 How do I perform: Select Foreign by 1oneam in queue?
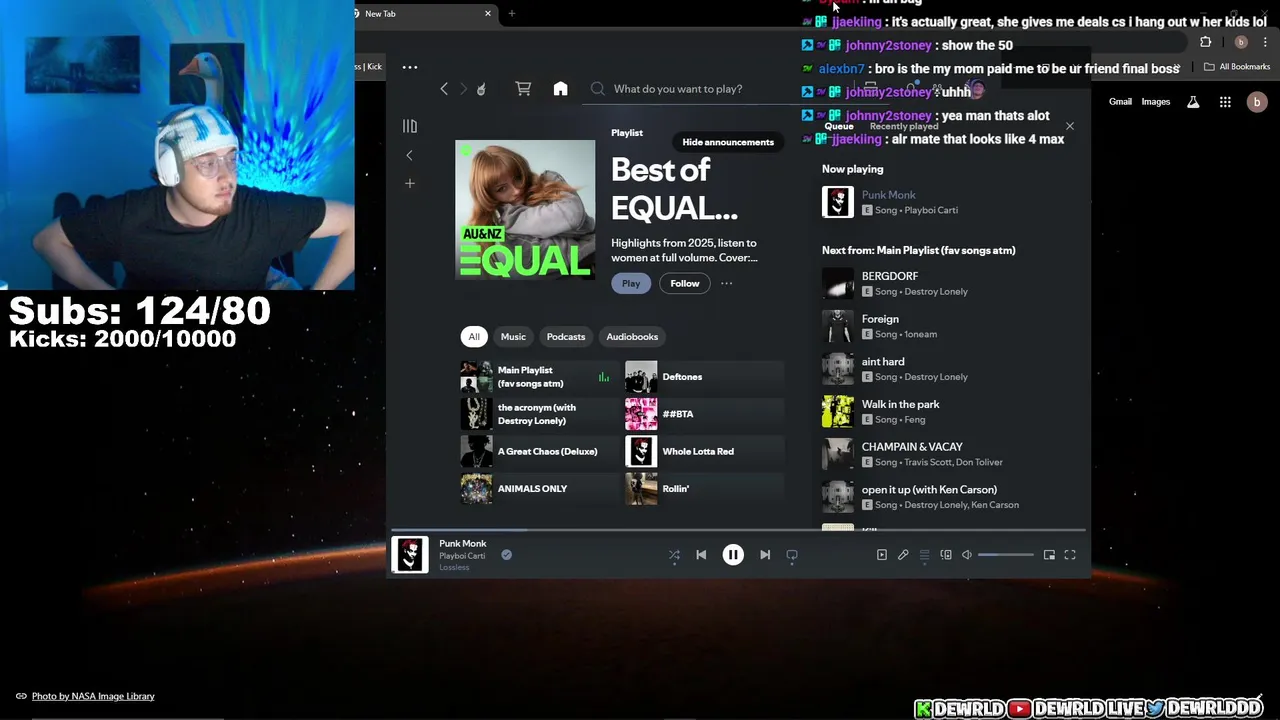tap(948, 326)
